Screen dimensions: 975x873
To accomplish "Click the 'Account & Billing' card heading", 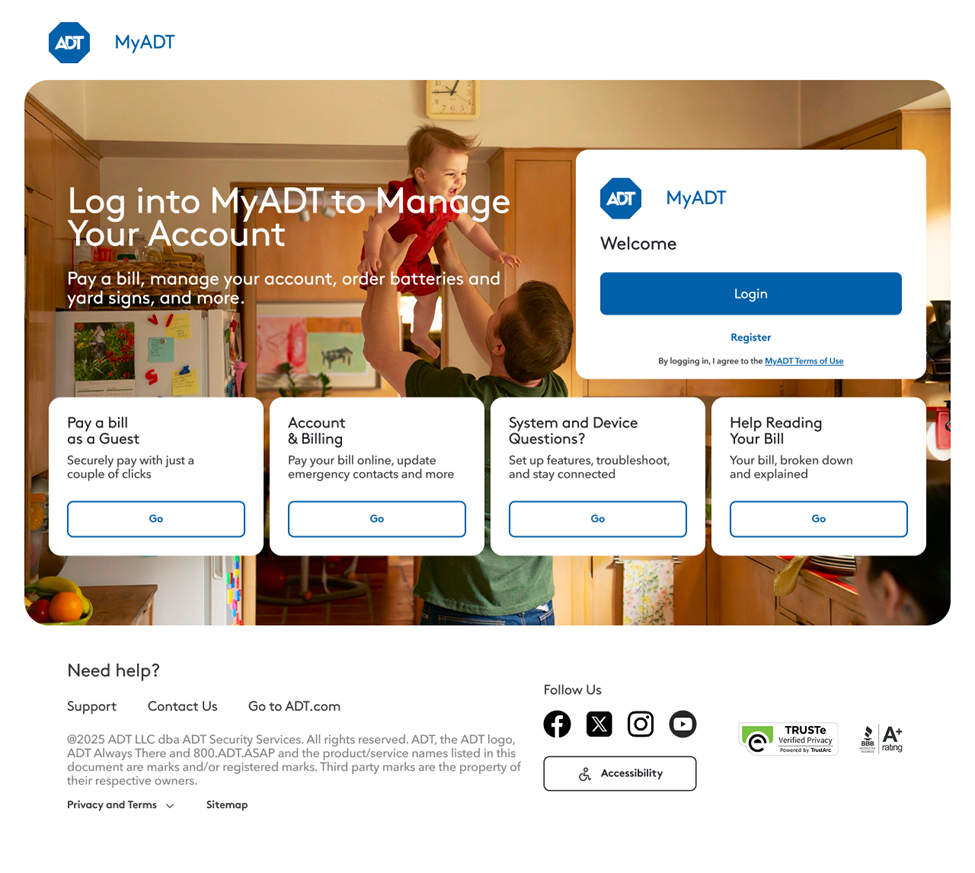I will click(317, 430).
